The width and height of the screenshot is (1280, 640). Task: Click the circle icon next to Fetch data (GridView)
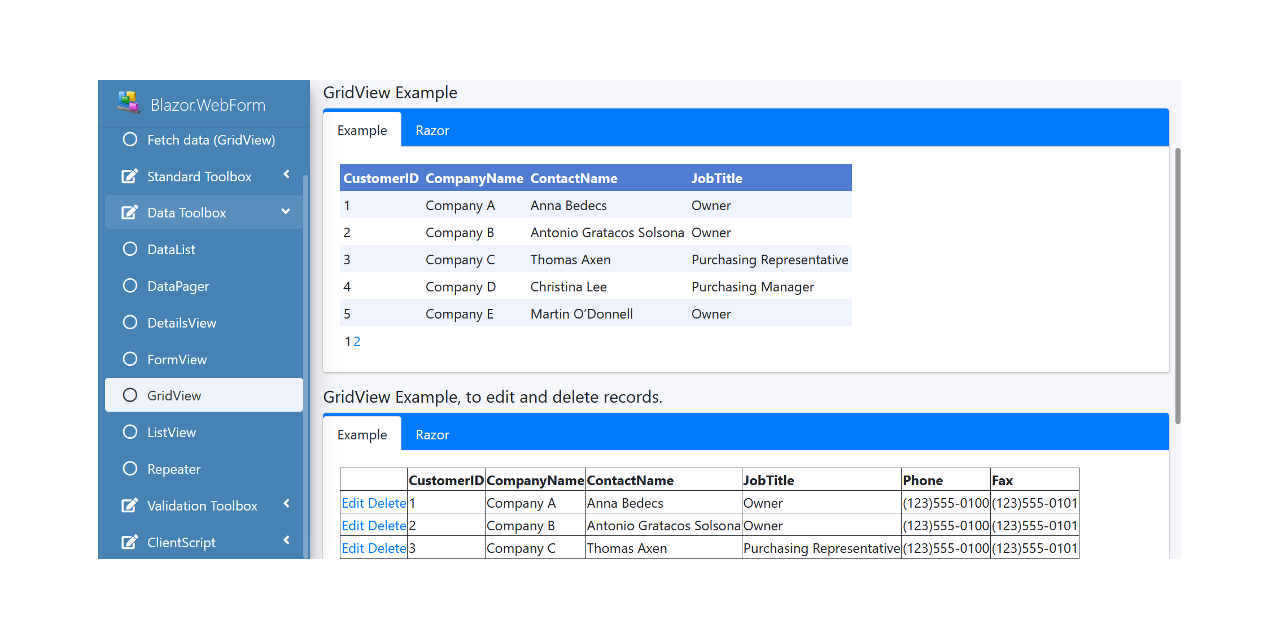[x=130, y=140]
